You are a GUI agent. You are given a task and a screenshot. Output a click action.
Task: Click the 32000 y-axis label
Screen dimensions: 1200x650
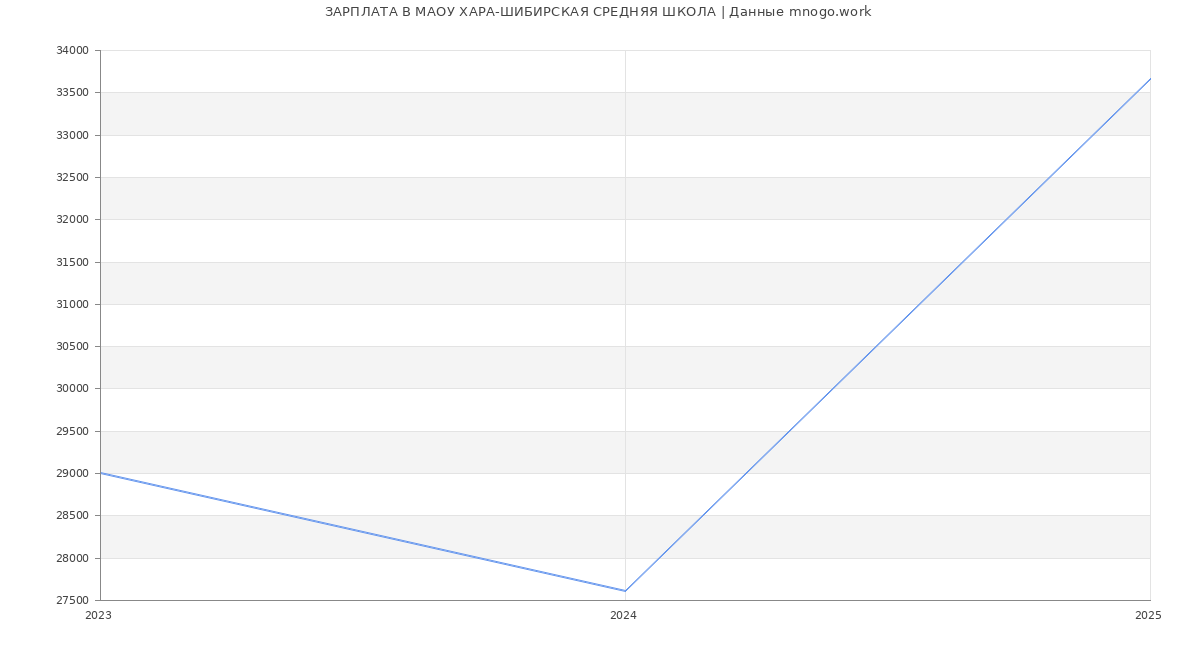pos(73,220)
